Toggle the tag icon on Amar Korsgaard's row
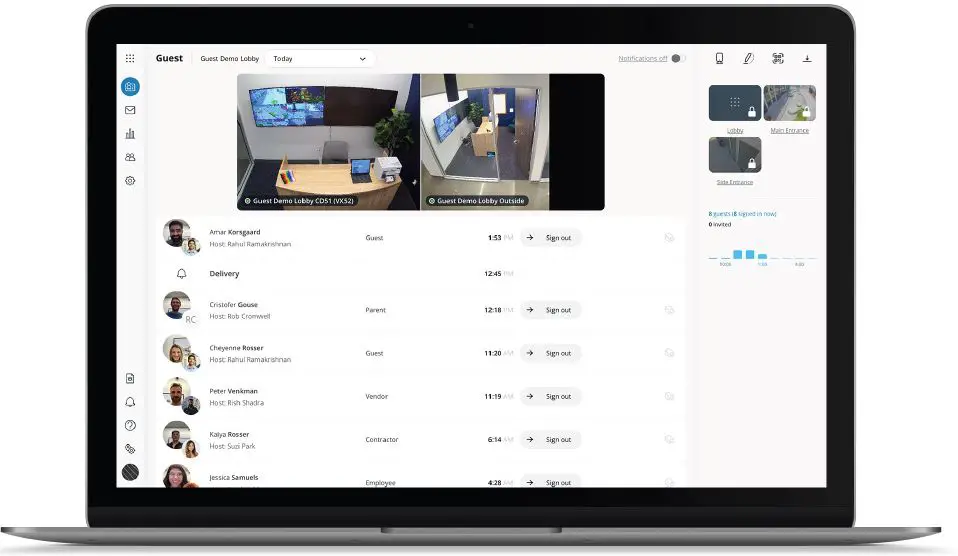The image size is (958, 556). pyautogui.click(x=669, y=238)
